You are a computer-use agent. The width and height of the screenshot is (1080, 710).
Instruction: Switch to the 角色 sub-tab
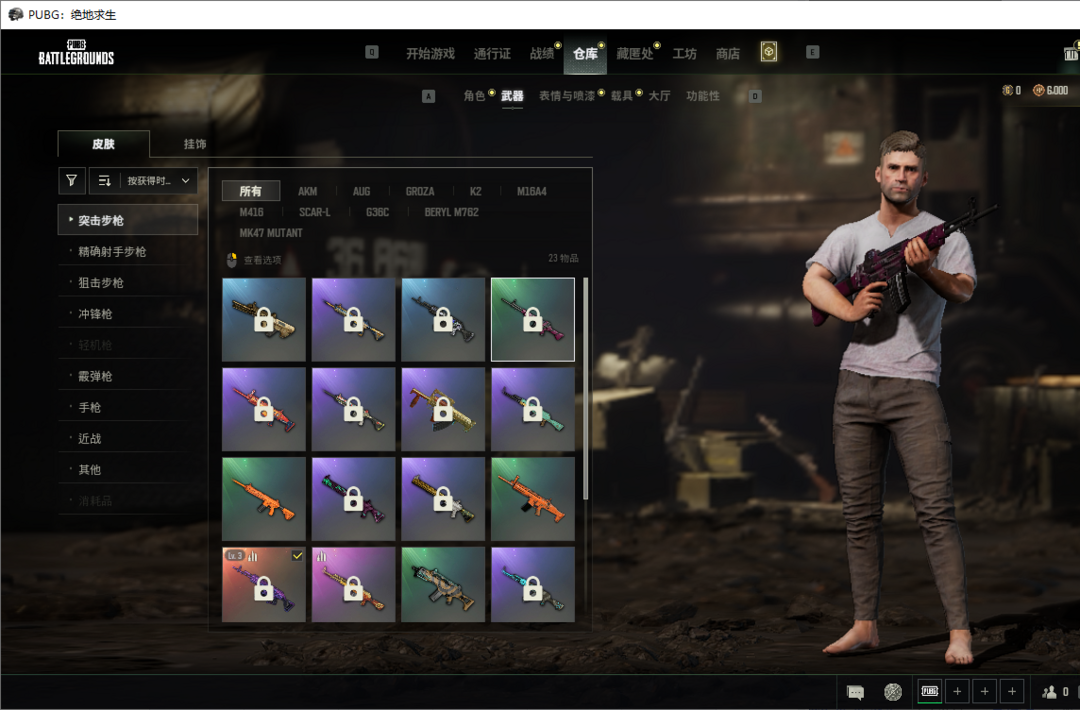[x=474, y=96]
